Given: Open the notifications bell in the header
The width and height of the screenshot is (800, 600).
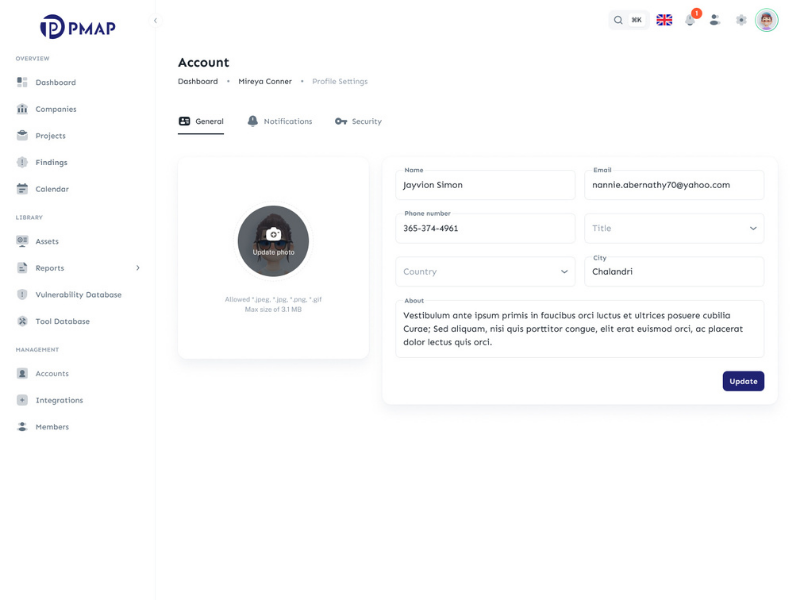Looking at the screenshot, I should (690, 20).
